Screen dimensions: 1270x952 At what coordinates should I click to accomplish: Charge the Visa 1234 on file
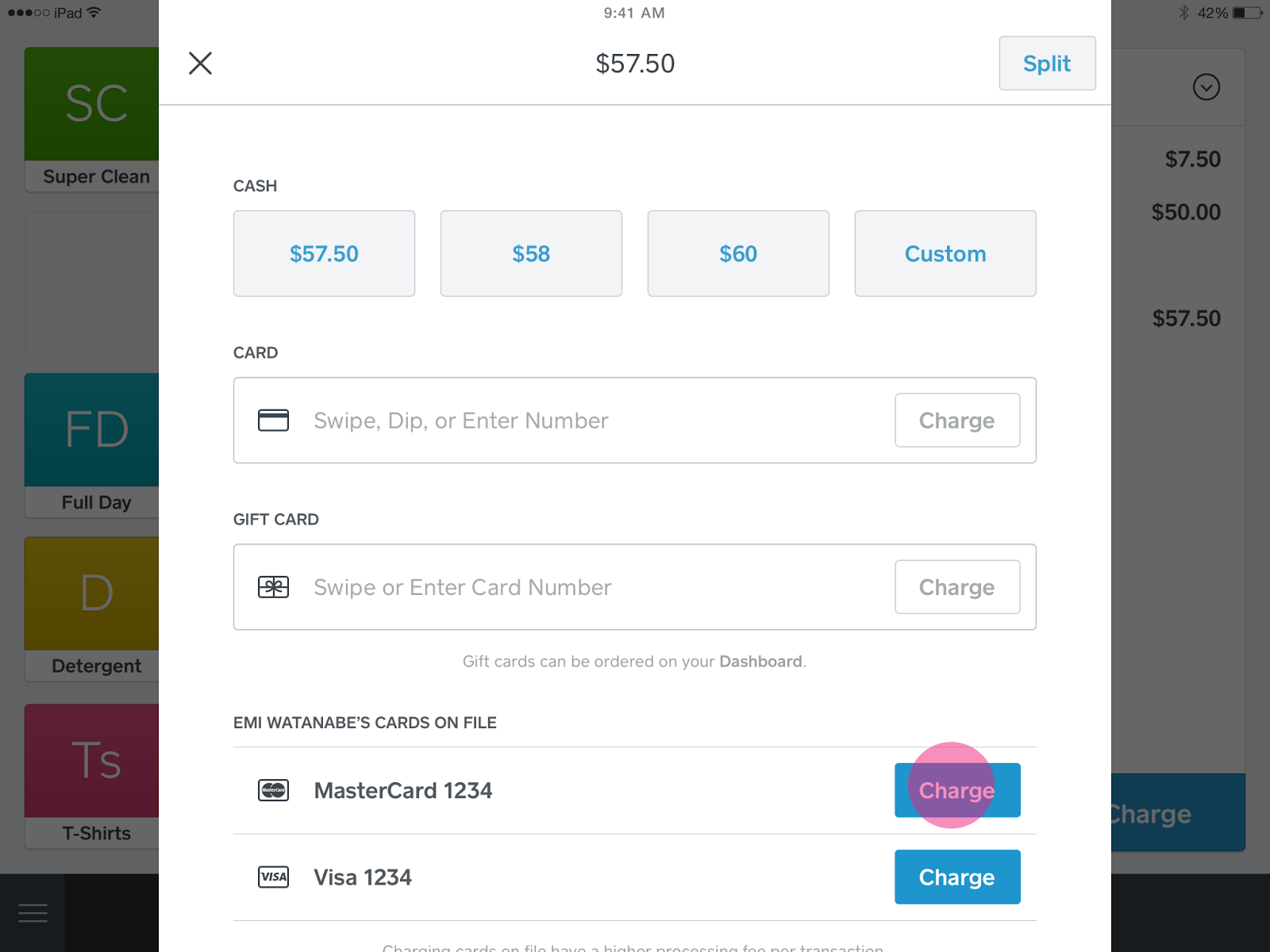(956, 877)
